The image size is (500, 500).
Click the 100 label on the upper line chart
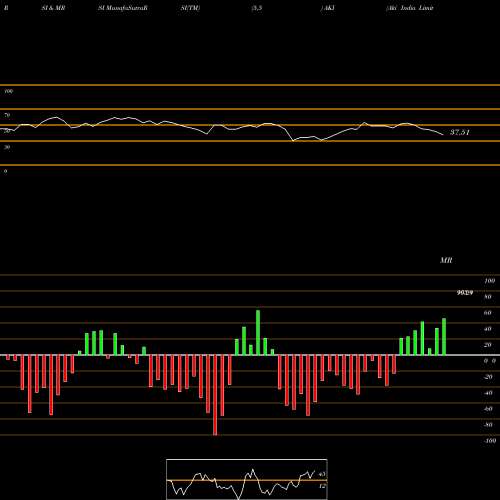(8, 91)
